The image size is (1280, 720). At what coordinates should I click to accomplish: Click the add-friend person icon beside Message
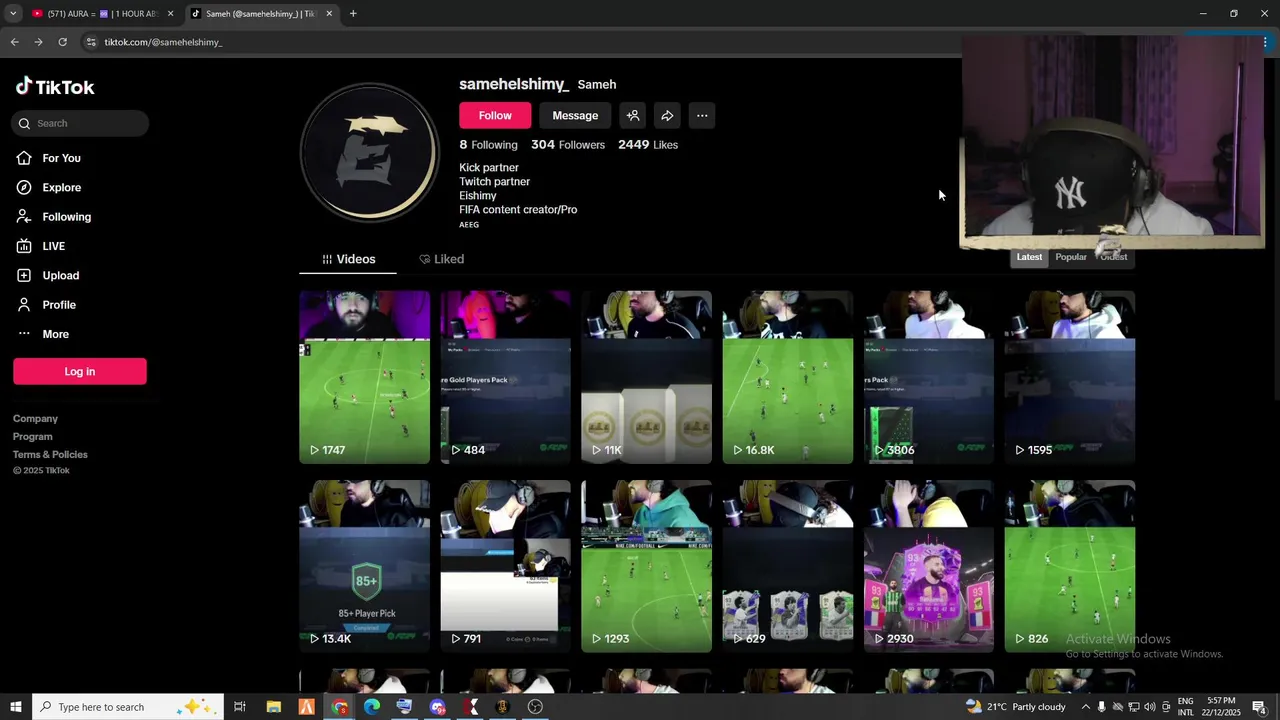633,116
